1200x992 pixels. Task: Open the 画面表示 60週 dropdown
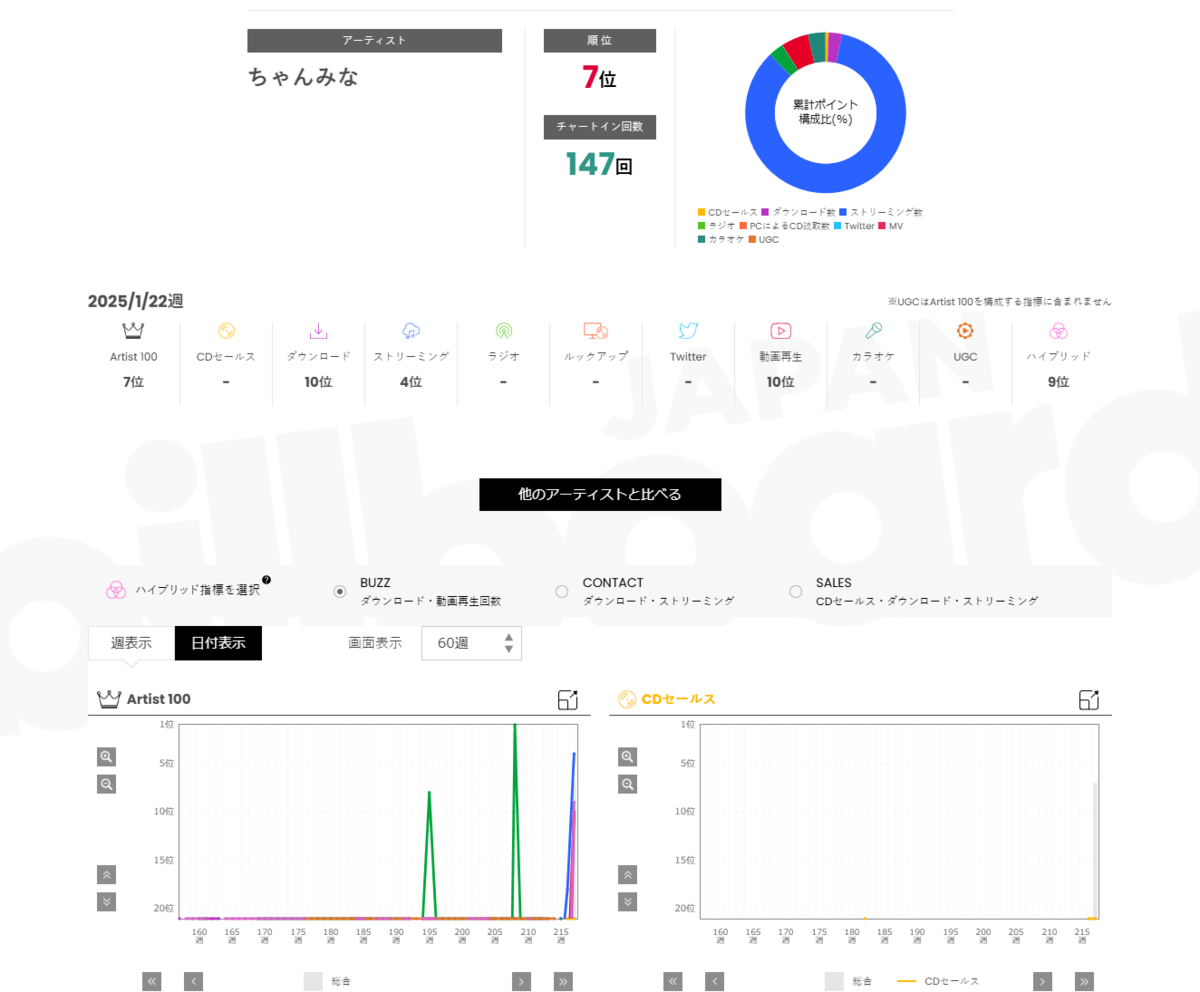pyautogui.click(x=472, y=643)
